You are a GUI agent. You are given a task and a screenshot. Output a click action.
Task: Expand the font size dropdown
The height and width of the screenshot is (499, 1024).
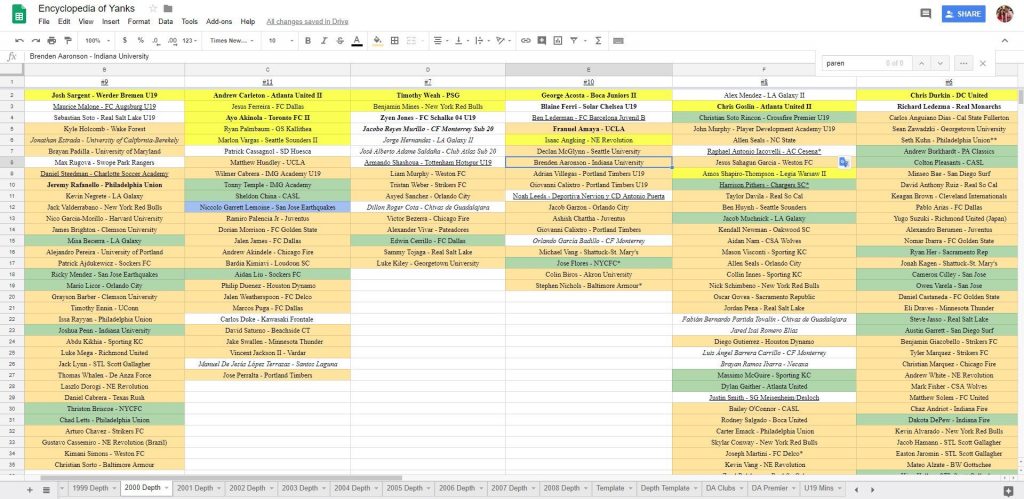[278, 40]
